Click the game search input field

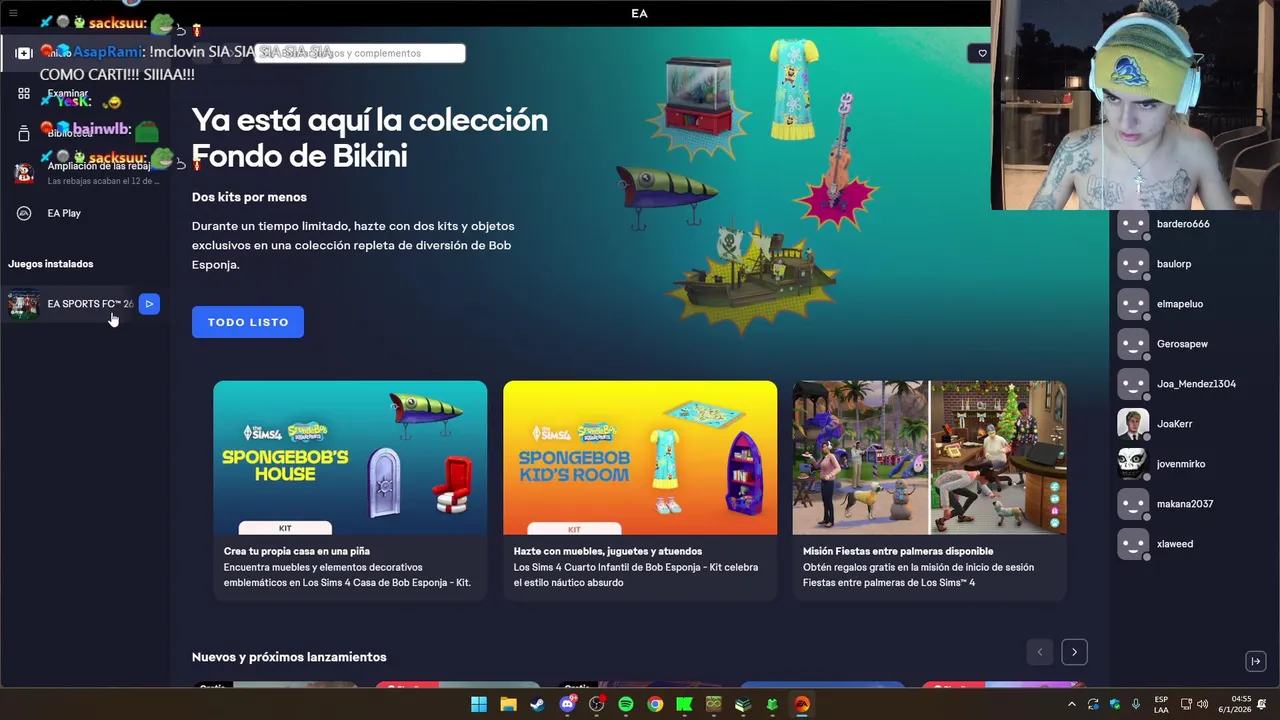click(x=360, y=53)
